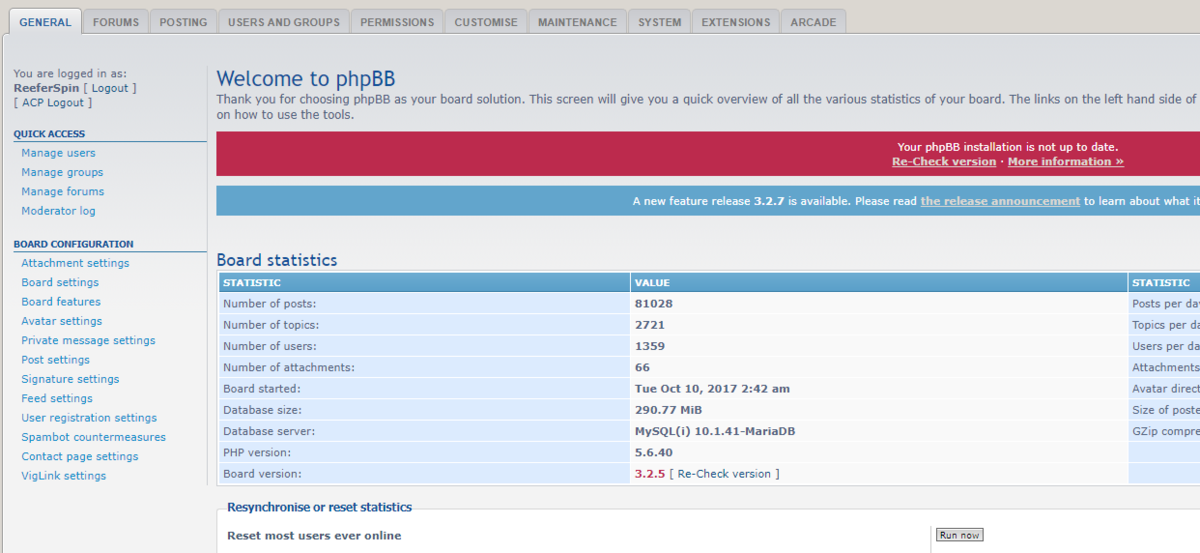Open the Moderator log link

tap(58, 211)
